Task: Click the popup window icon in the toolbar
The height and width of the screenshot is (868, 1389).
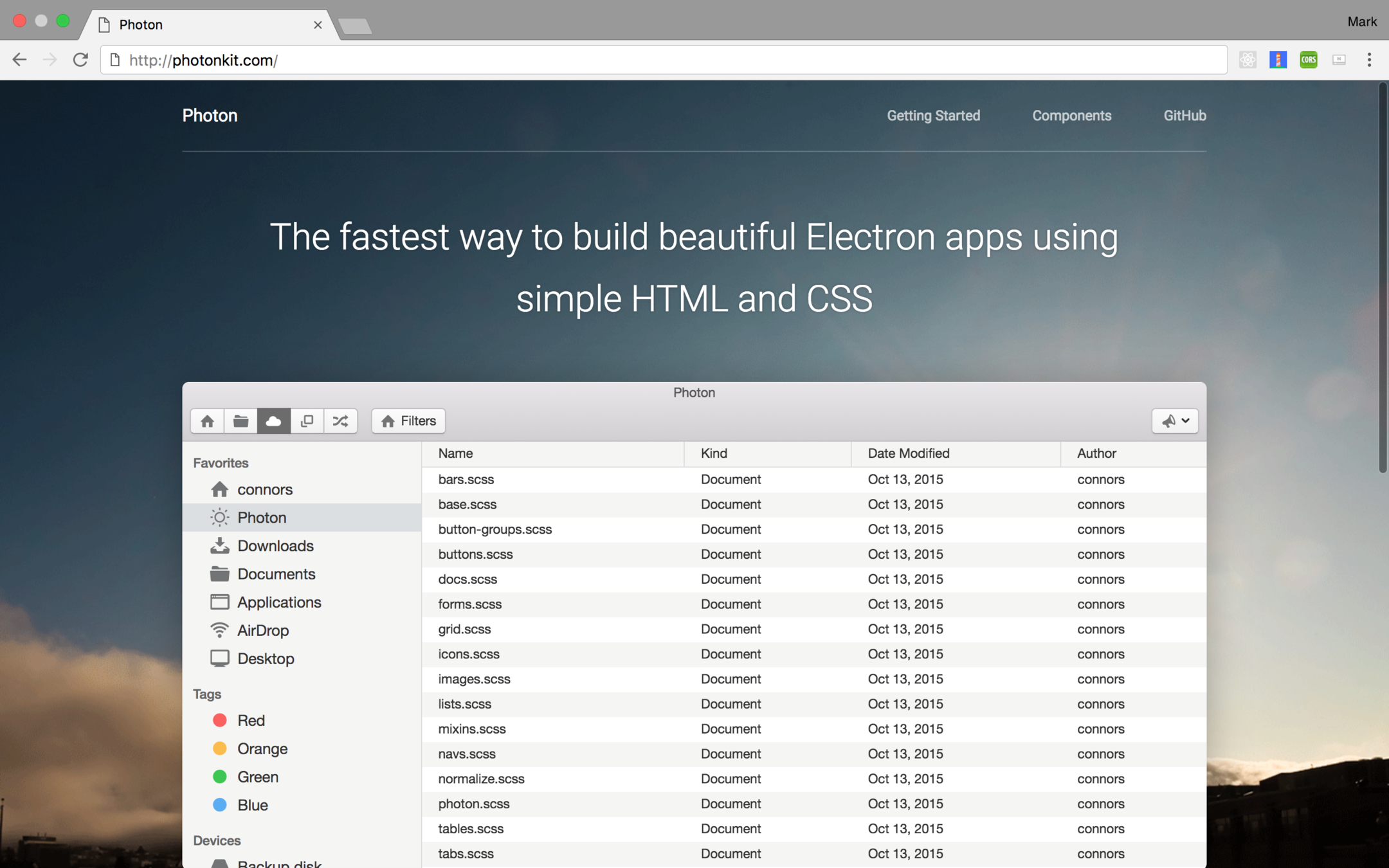Action: (307, 421)
